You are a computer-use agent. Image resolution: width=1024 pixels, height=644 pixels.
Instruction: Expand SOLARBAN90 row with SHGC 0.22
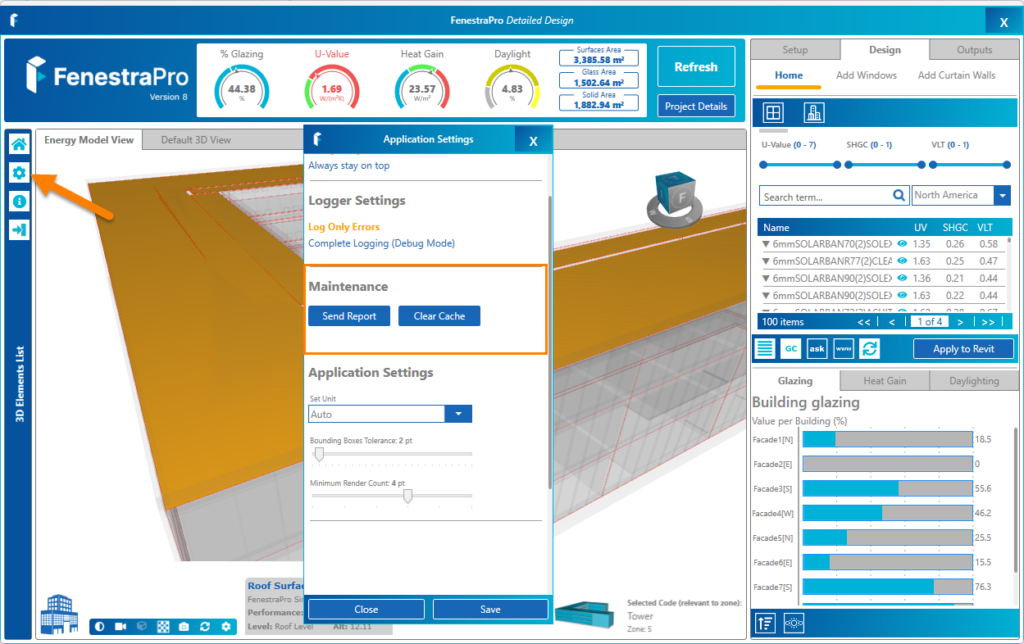click(x=765, y=295)
